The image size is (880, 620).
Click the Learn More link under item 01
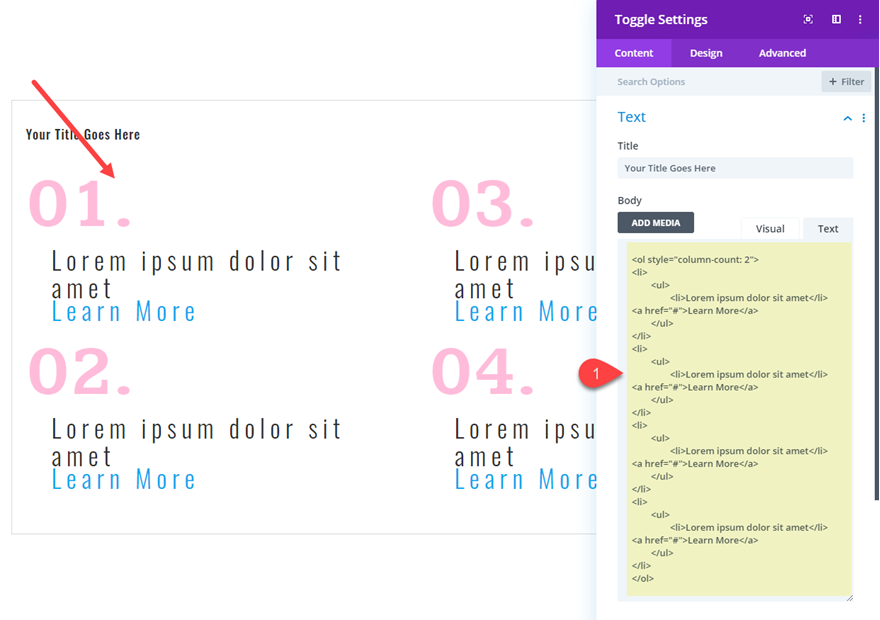coord(123,311)
